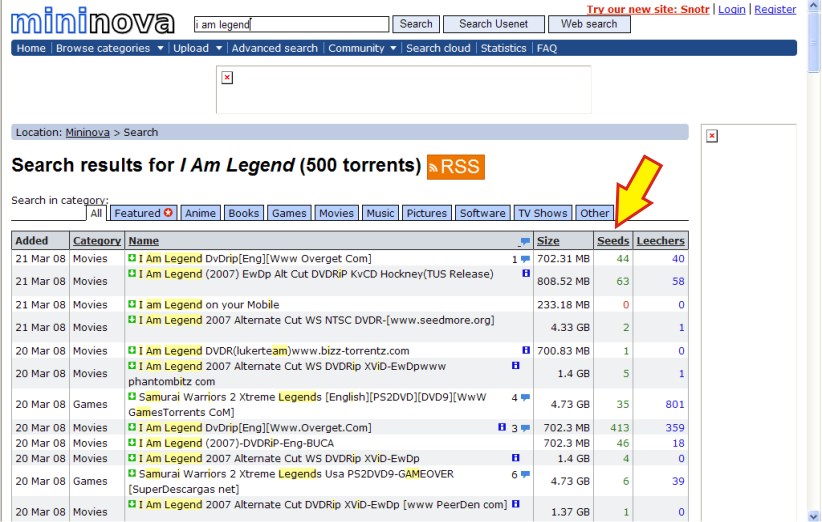Open the Register link
822x522 pixels.
(775, 9)
